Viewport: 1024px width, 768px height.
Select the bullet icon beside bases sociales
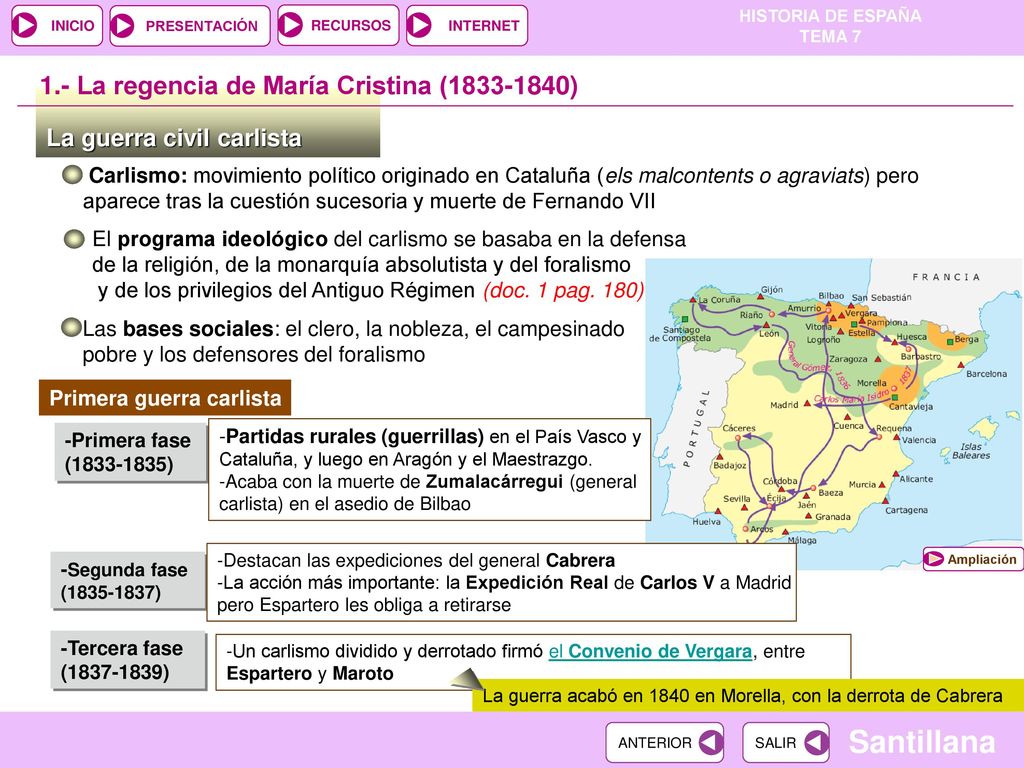71,327
